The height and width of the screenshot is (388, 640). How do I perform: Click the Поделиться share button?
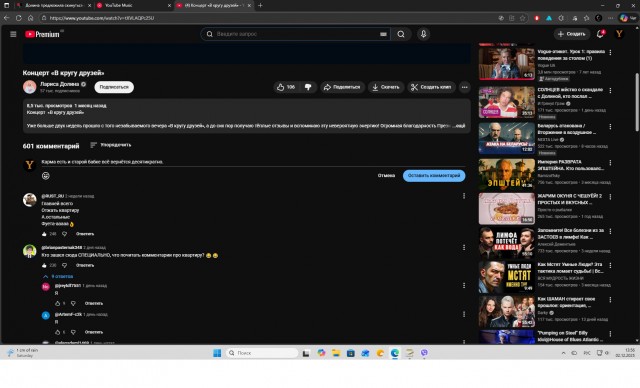pyautogui.click(x=342, y=87)
